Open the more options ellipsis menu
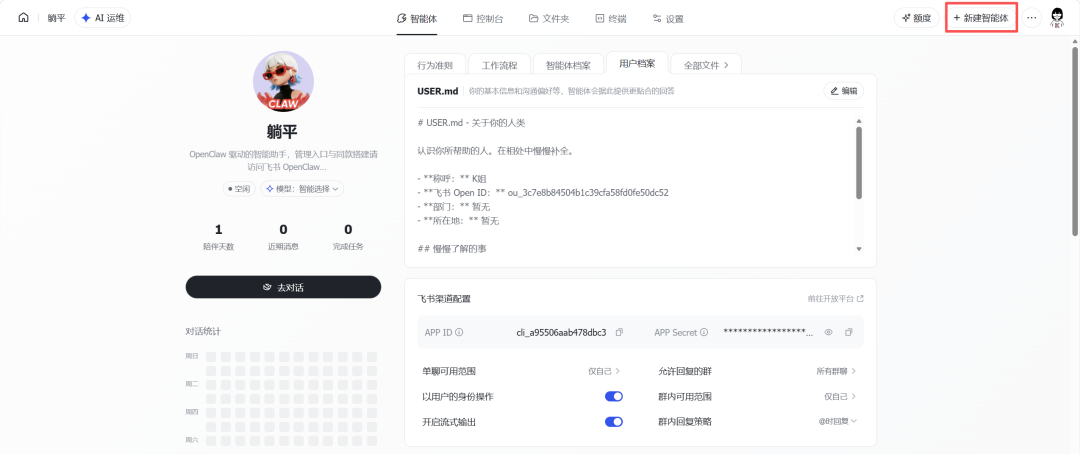 1032,18
